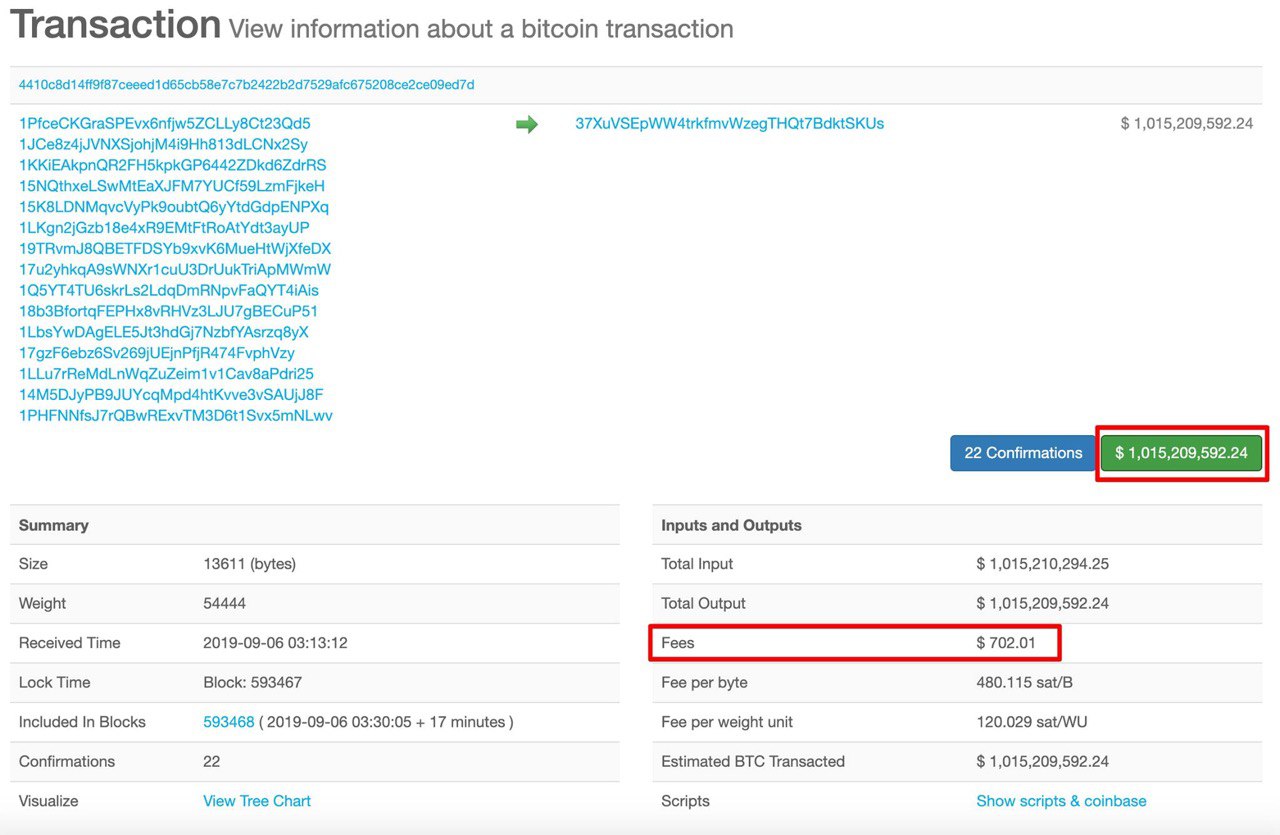Open input address 18b3BfortqFEPHx8vRHVz3LJU7gBECuP51
Image resolution: width=1280 pixels, height=835 pixels.
pos(169,311)
